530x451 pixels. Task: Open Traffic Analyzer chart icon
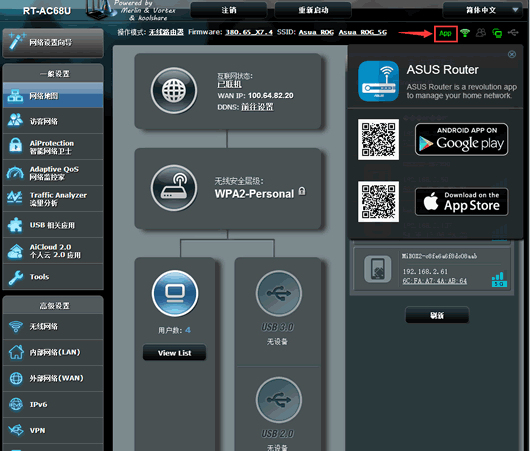pos(15,198)
